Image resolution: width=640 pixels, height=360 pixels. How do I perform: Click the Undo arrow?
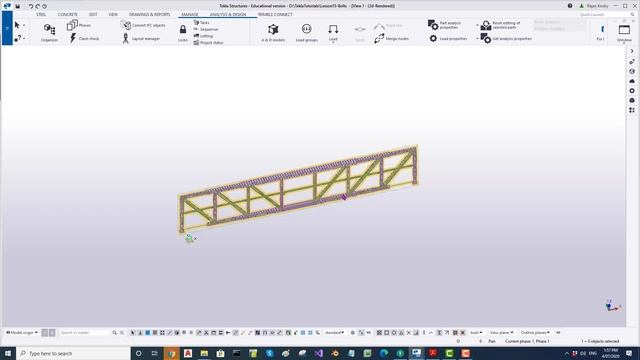tap(31, 6)
